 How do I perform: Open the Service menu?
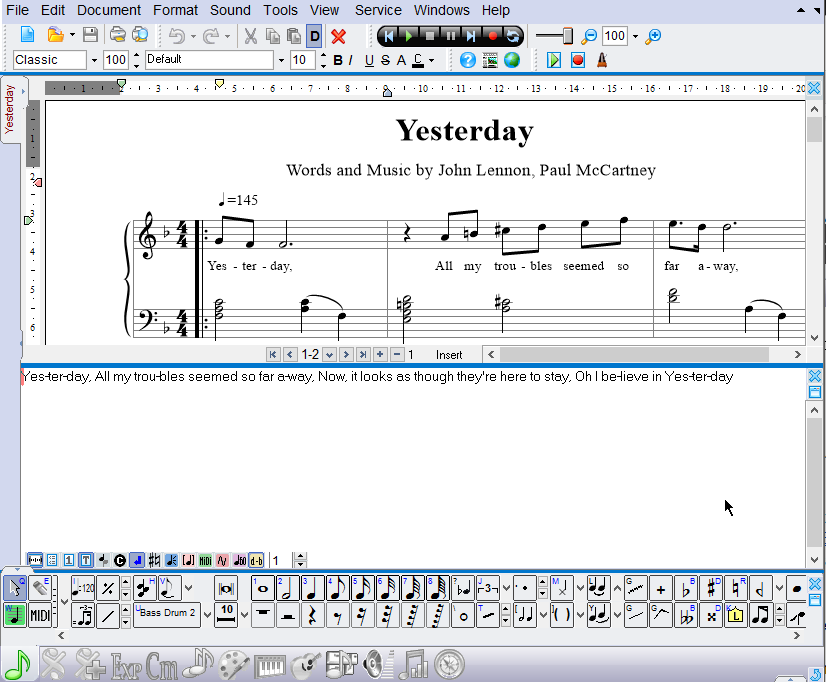[378, 10]
